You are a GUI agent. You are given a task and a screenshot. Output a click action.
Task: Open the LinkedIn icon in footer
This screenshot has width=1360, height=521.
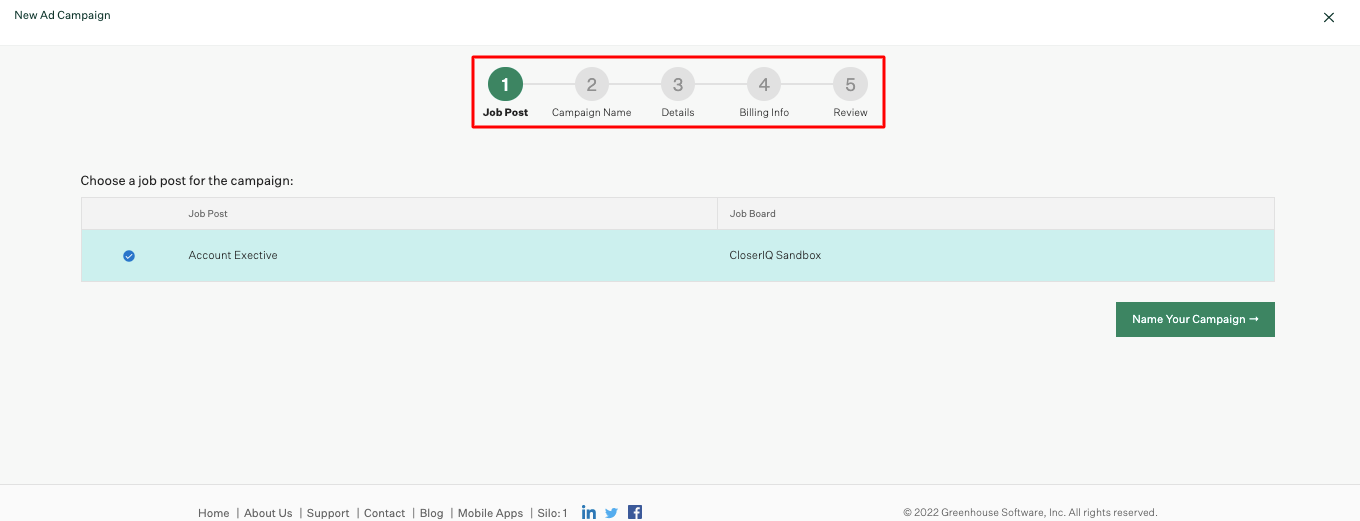point(589,513)
